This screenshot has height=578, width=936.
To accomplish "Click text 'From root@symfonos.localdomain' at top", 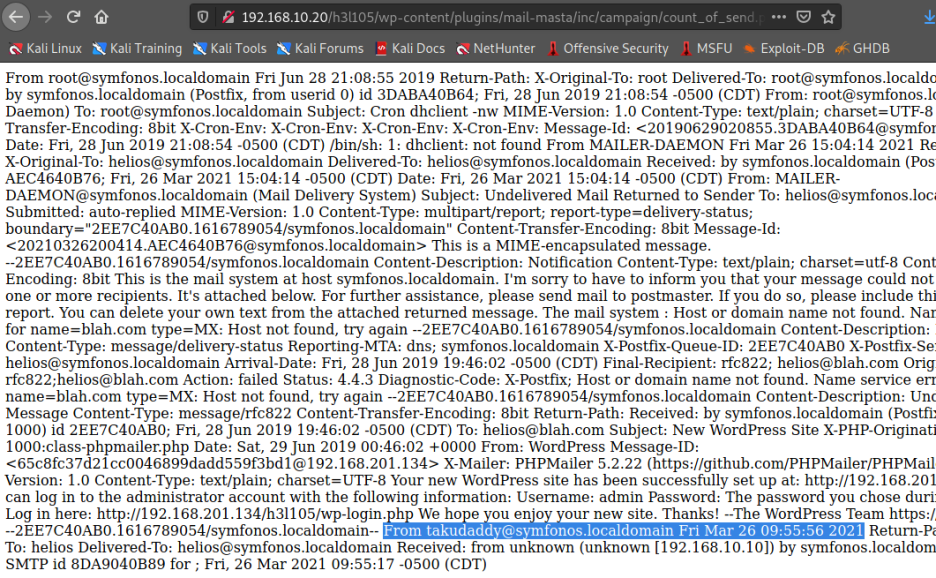I will (x=128, y=78).
